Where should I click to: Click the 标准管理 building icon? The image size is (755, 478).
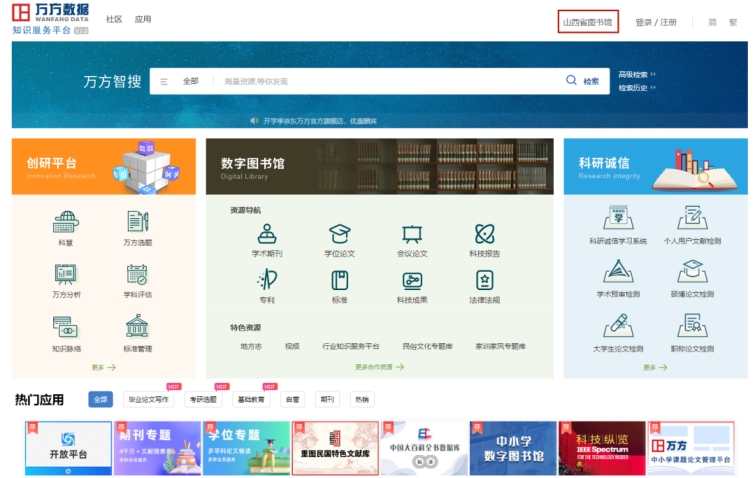tap(137, 327)
